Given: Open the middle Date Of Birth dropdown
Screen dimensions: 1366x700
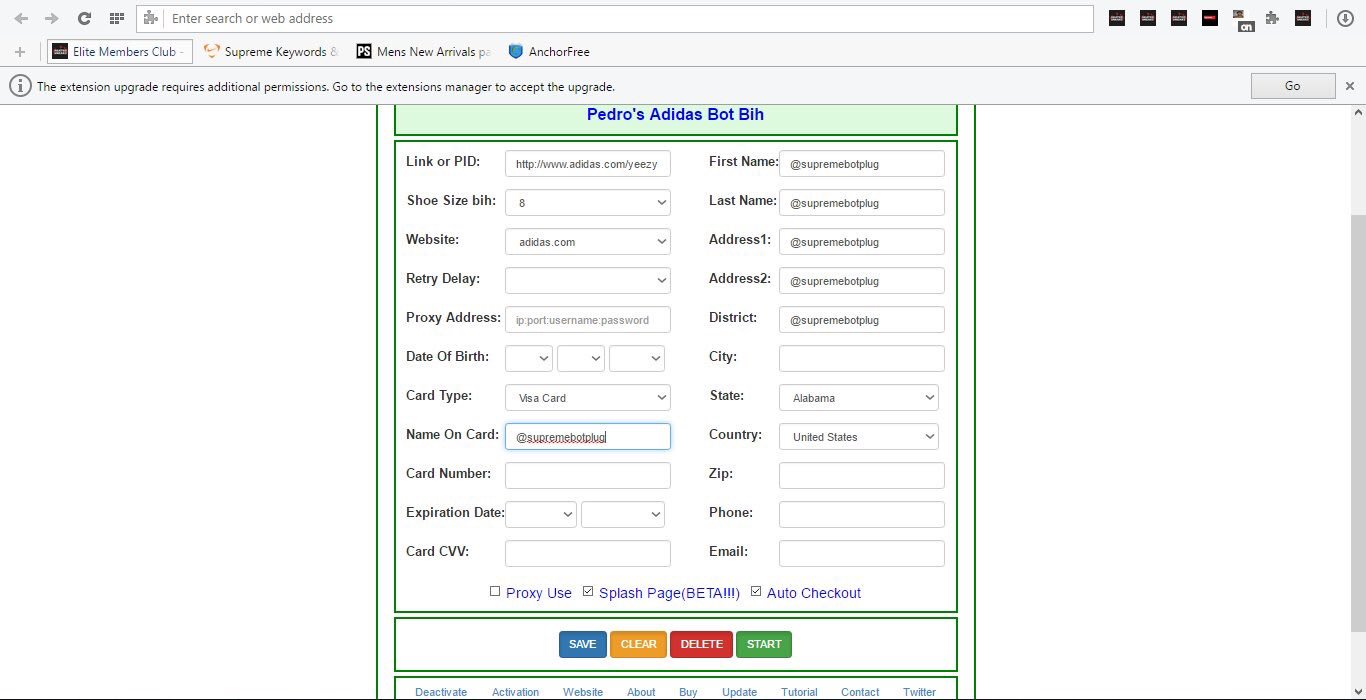Looking at the screenshot, I should coord(581,358).
